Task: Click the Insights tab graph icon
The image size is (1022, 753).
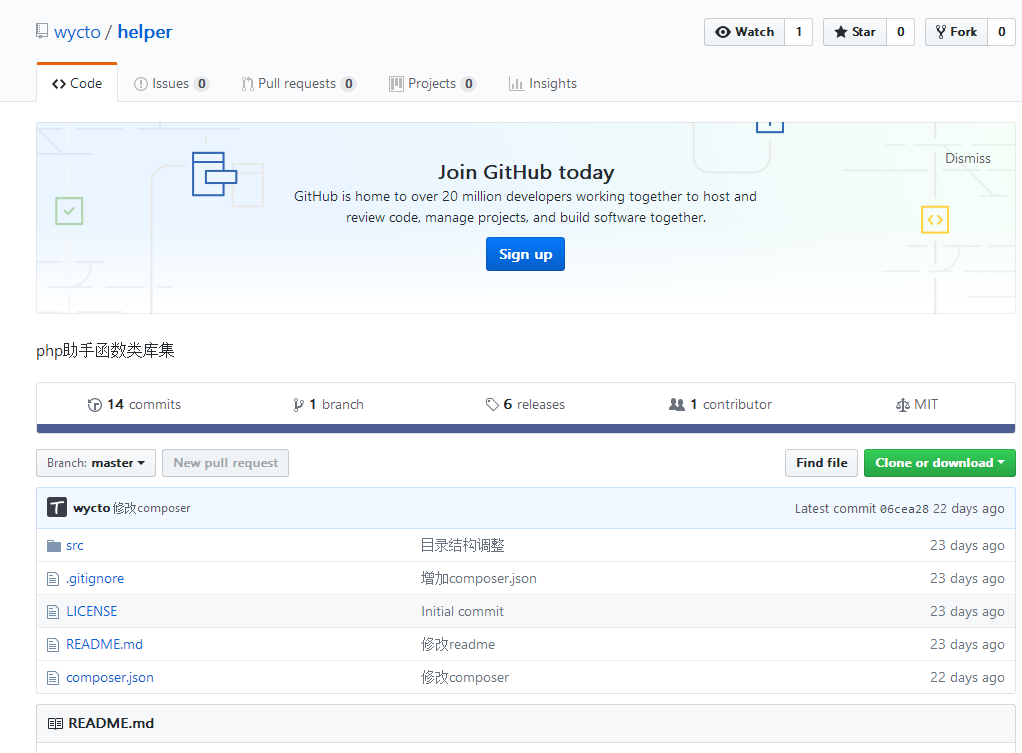Action: pyautogui.click(x=516, y=84)
